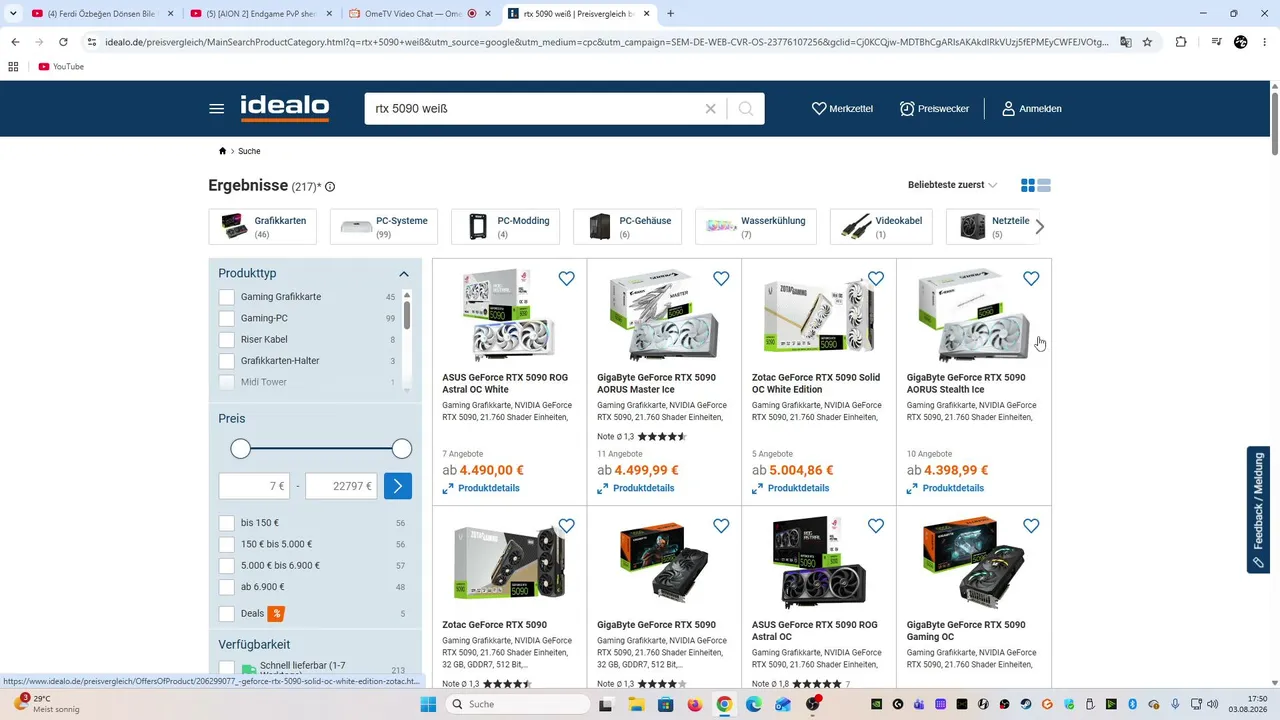The height and width of the screenshot is (720, 1280).
Task: Open the Windows Start menu
Action: pyautogui.click(x=428, y=704)
